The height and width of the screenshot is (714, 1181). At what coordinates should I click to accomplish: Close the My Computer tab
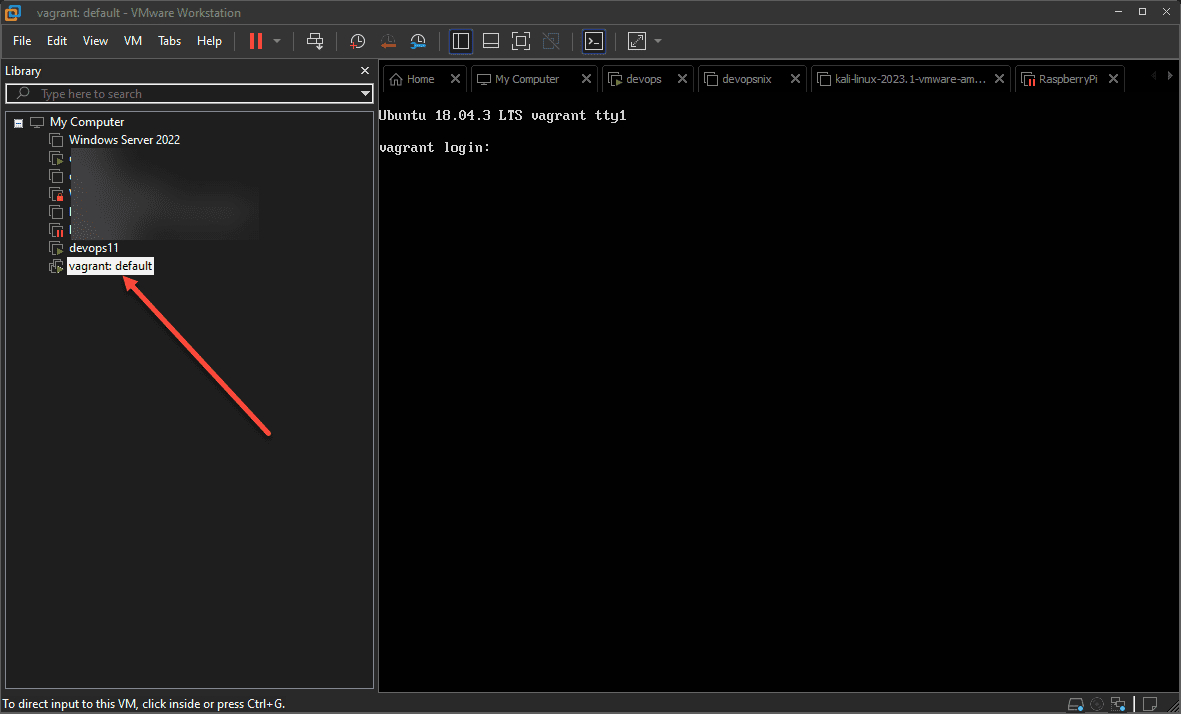pyautogui.click(x=586, y=78)
